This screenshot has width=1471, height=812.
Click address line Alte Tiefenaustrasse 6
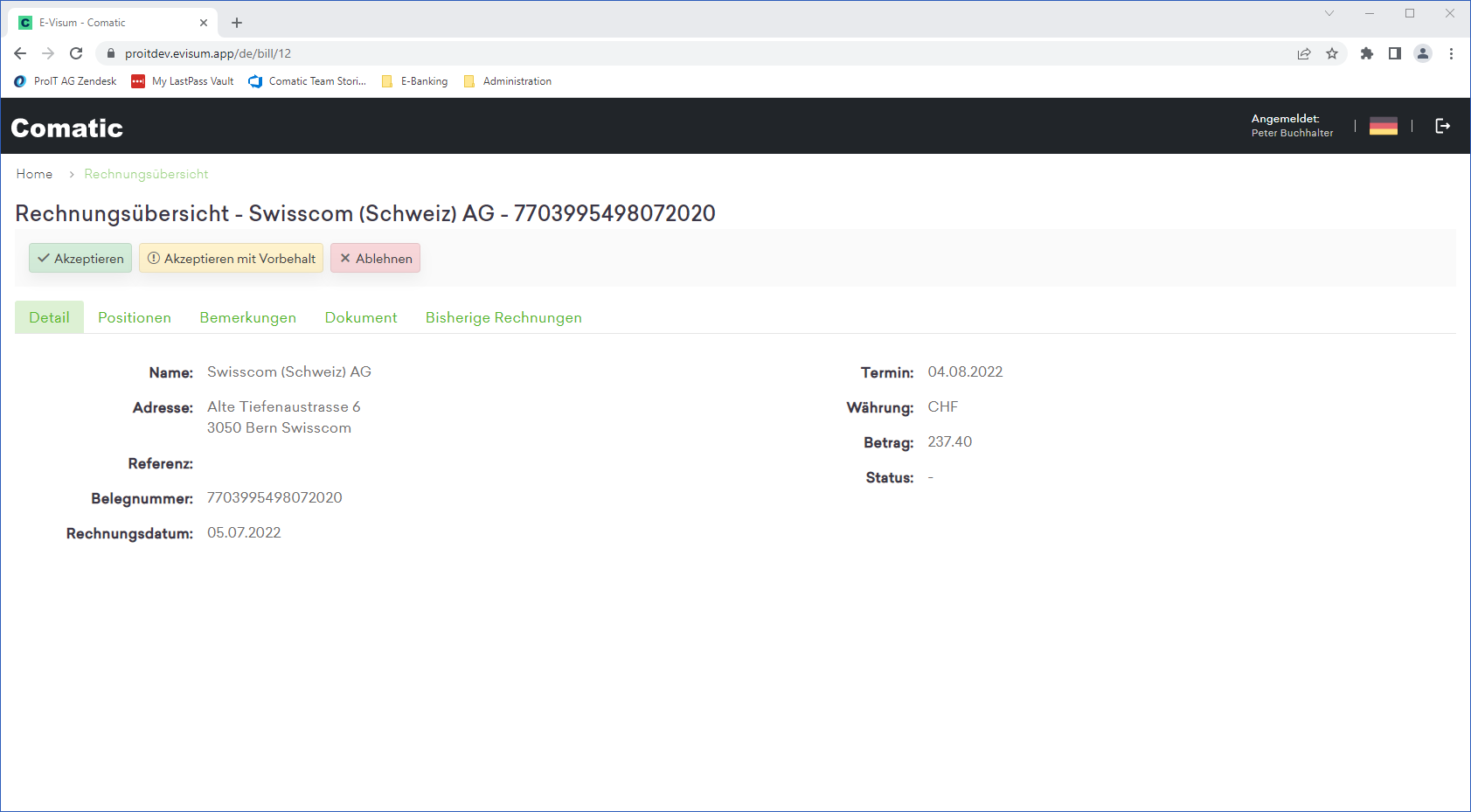pyautogui.click(x=284, y=406)
